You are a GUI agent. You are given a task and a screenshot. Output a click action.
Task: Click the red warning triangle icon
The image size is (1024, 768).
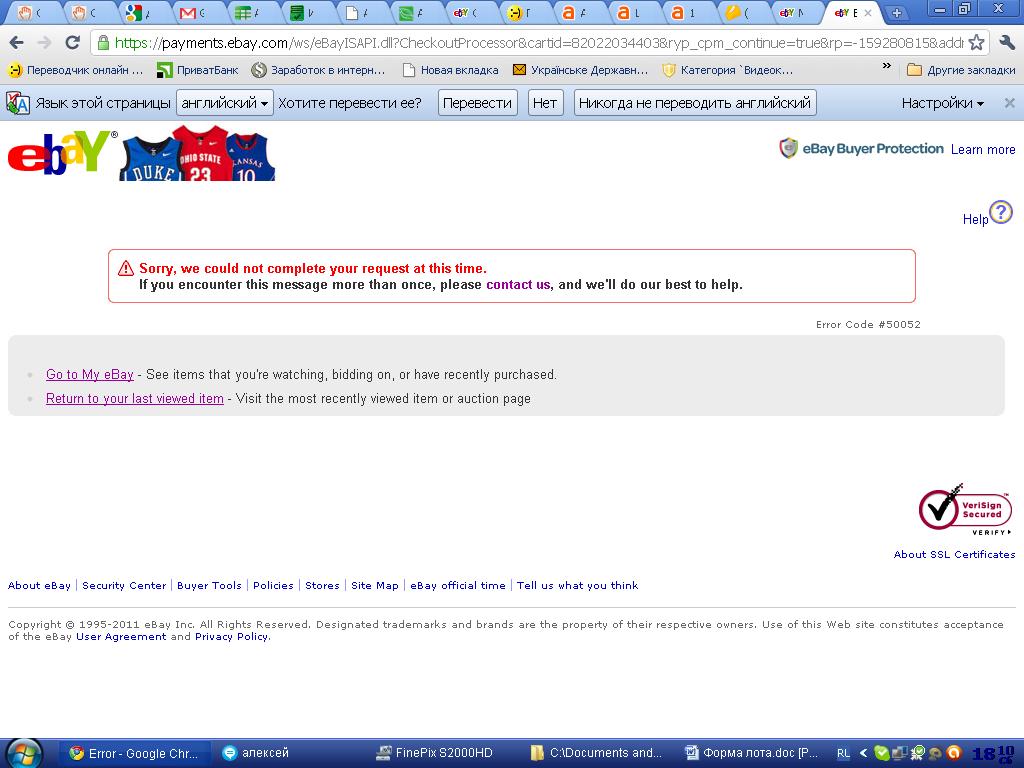[125, 268]
